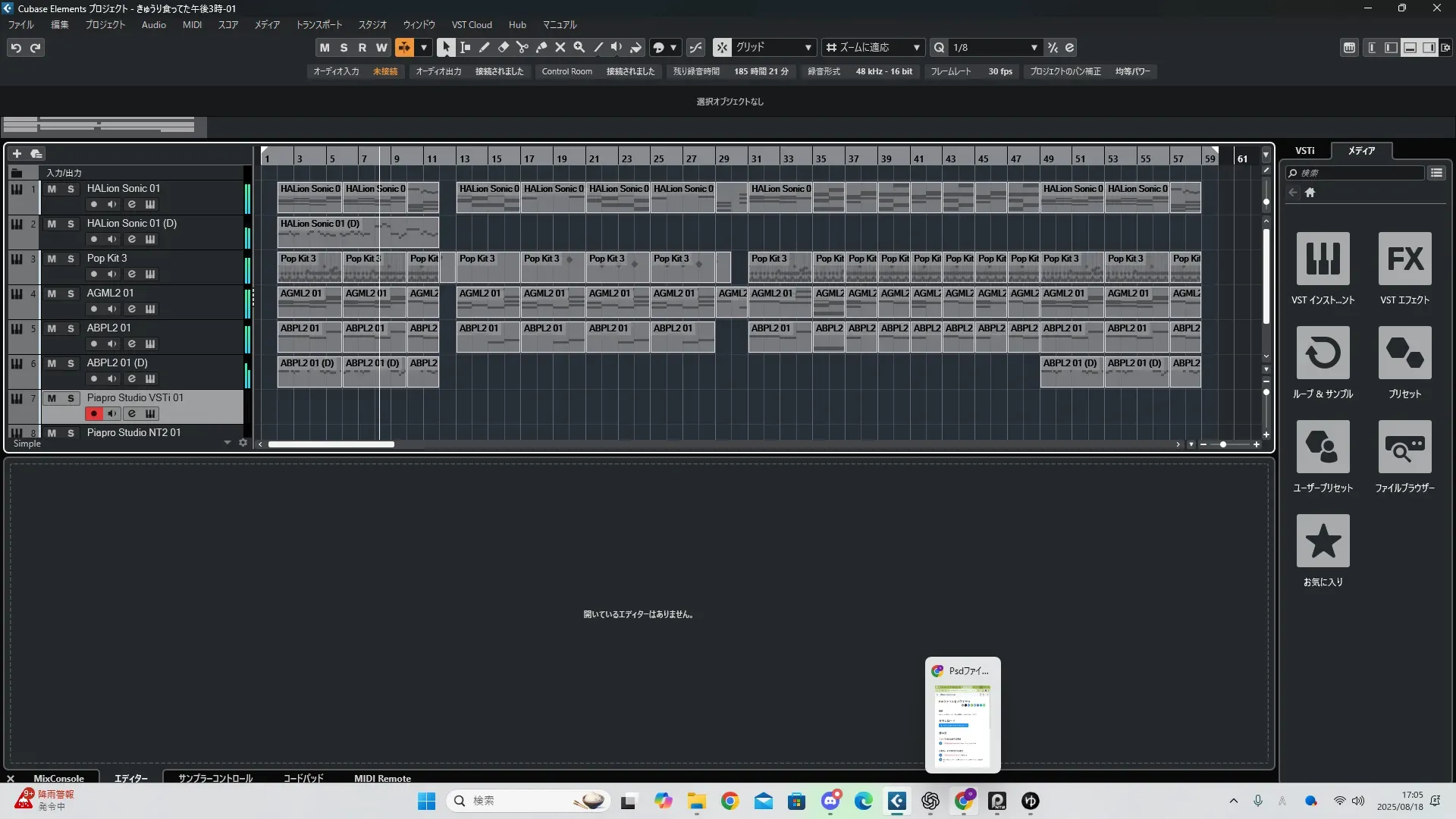Click the Add Track plus icon
Viewport: 1456px width, 819px height.
point(17,154)
